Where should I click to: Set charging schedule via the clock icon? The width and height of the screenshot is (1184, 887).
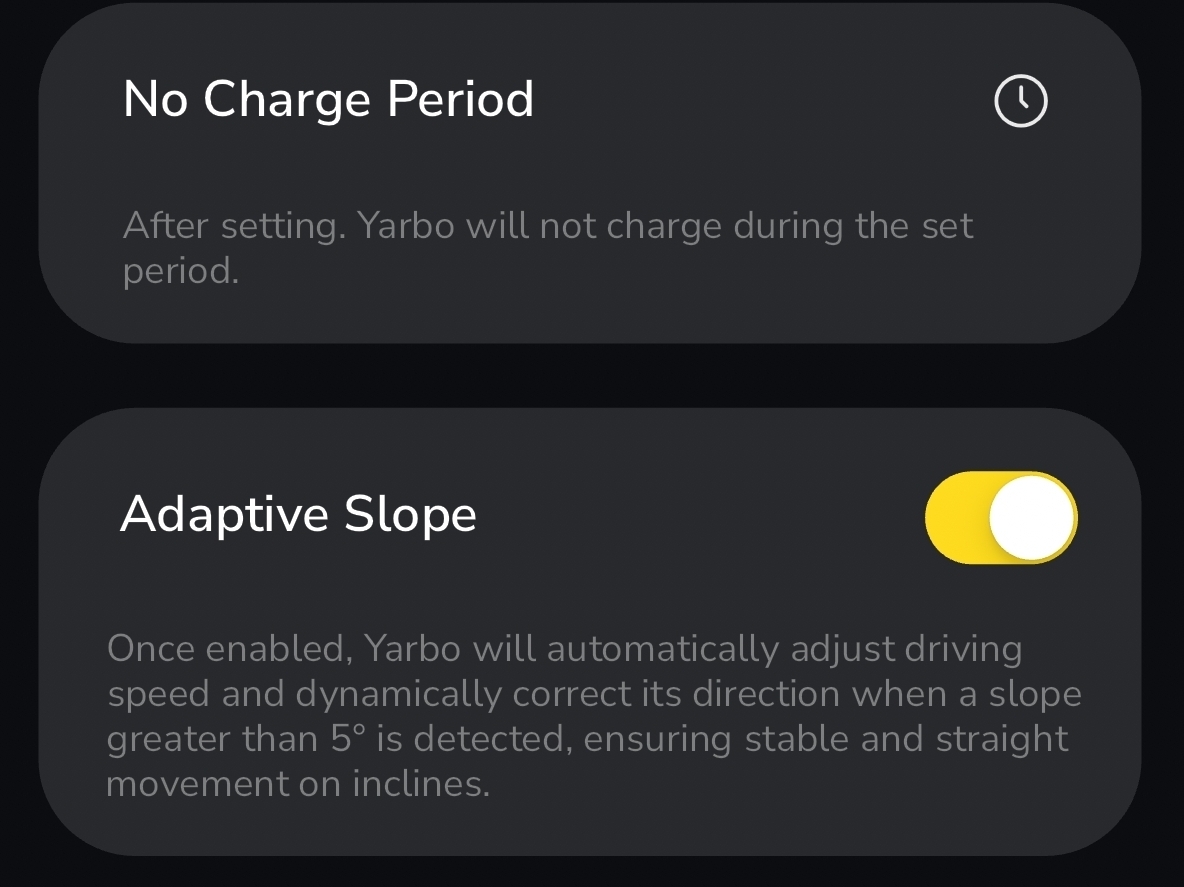click(x=1020, y=101)
